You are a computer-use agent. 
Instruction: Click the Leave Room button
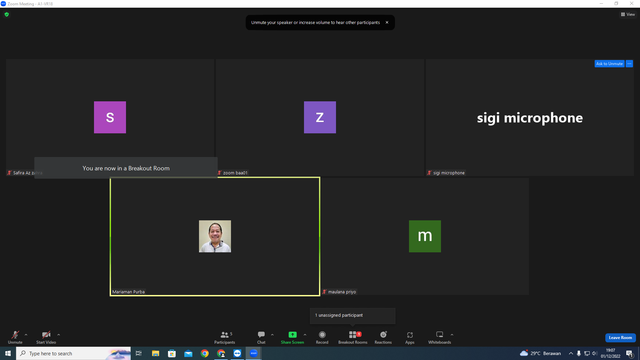[x=620, y=338]
